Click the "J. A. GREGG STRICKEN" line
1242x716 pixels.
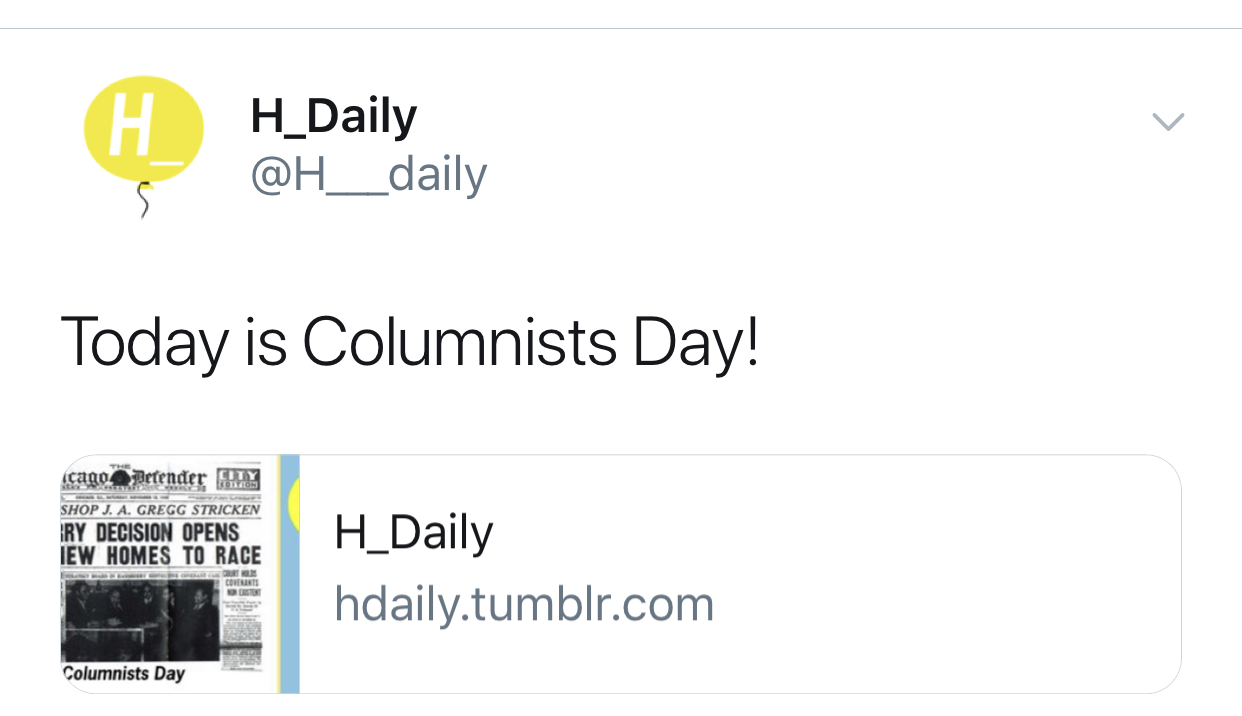tap(160, 509)
